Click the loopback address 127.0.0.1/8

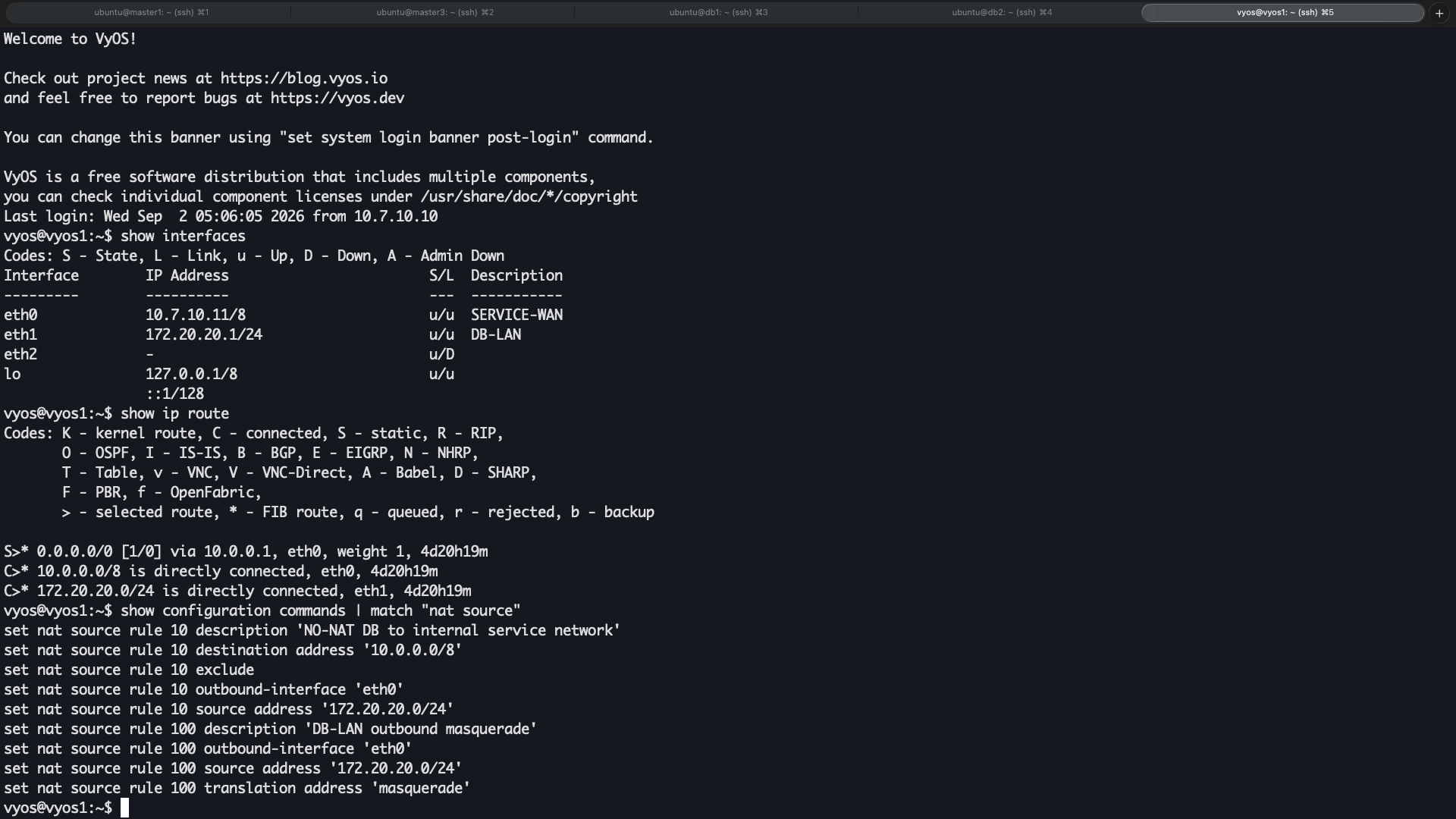click(191, 374)
